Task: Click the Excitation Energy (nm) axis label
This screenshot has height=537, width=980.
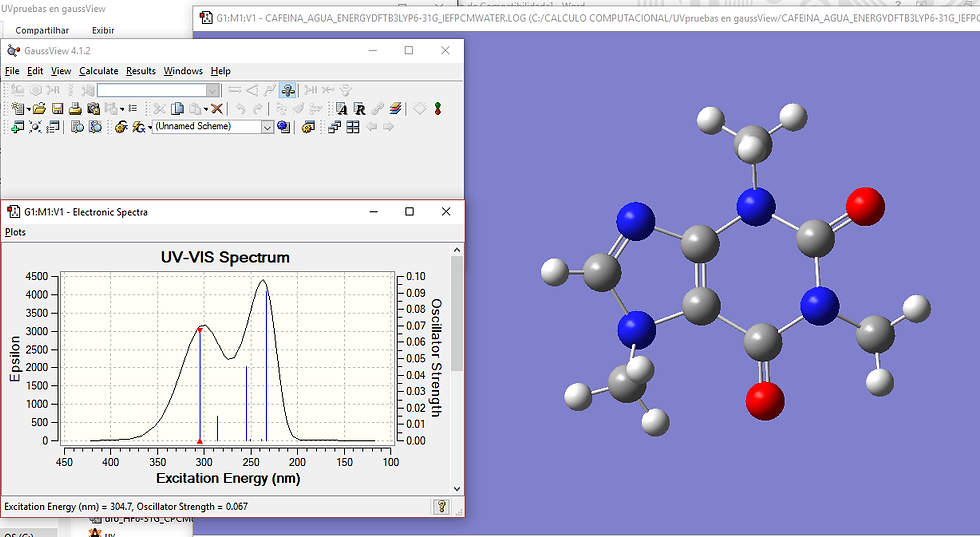Action: coord(228,478)
